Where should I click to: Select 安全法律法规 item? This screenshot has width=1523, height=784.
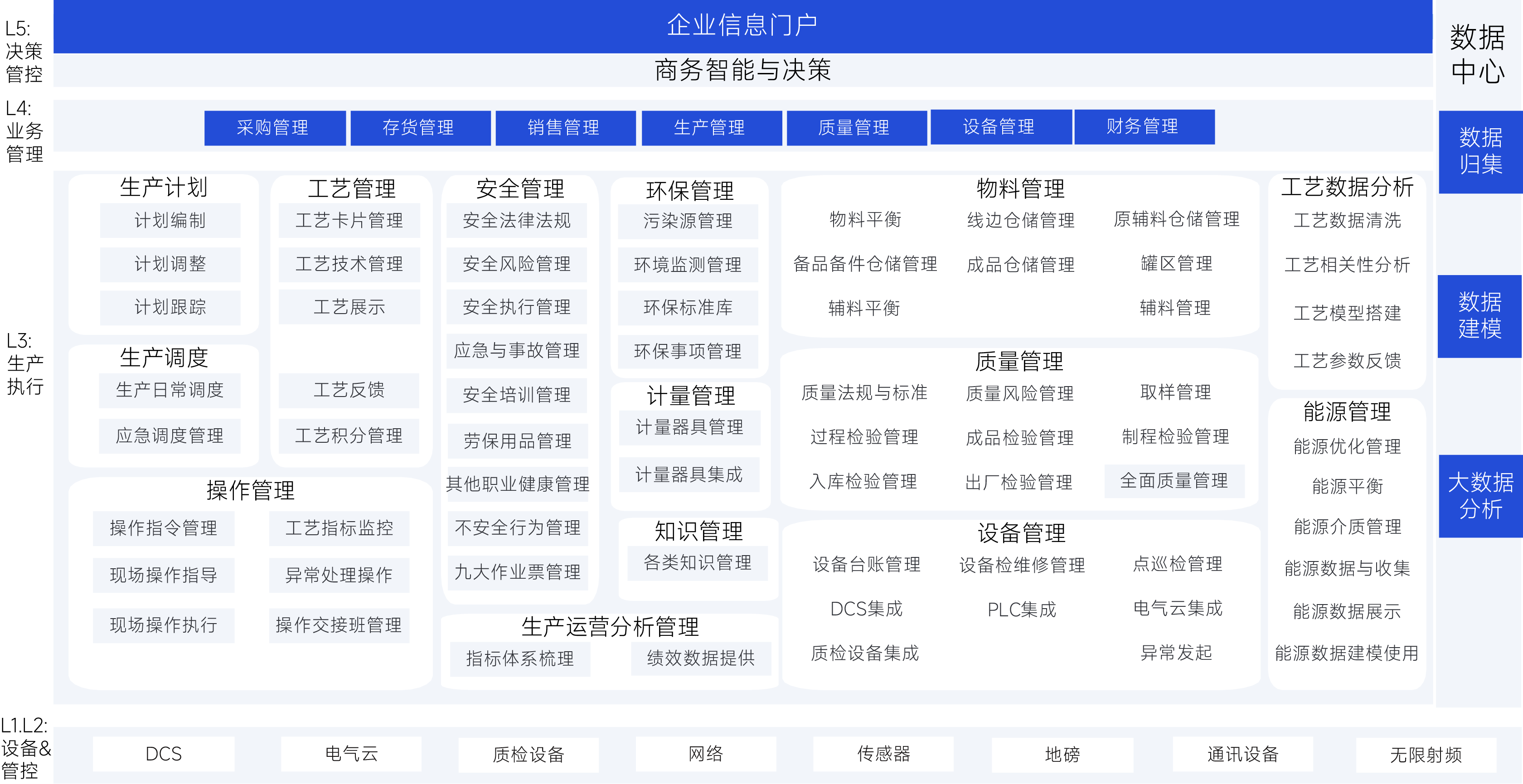tap(517, 221)
